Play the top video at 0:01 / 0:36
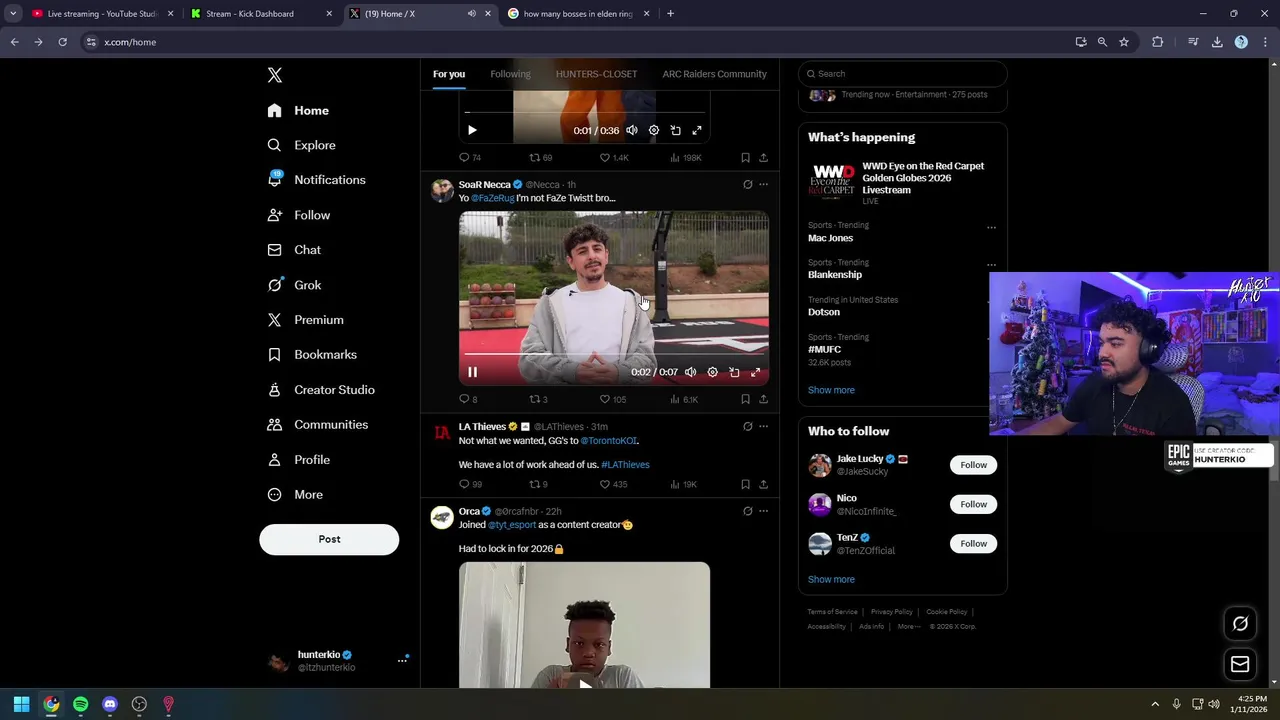This screenshot has width=1280, height=720. tap(472, 130)
